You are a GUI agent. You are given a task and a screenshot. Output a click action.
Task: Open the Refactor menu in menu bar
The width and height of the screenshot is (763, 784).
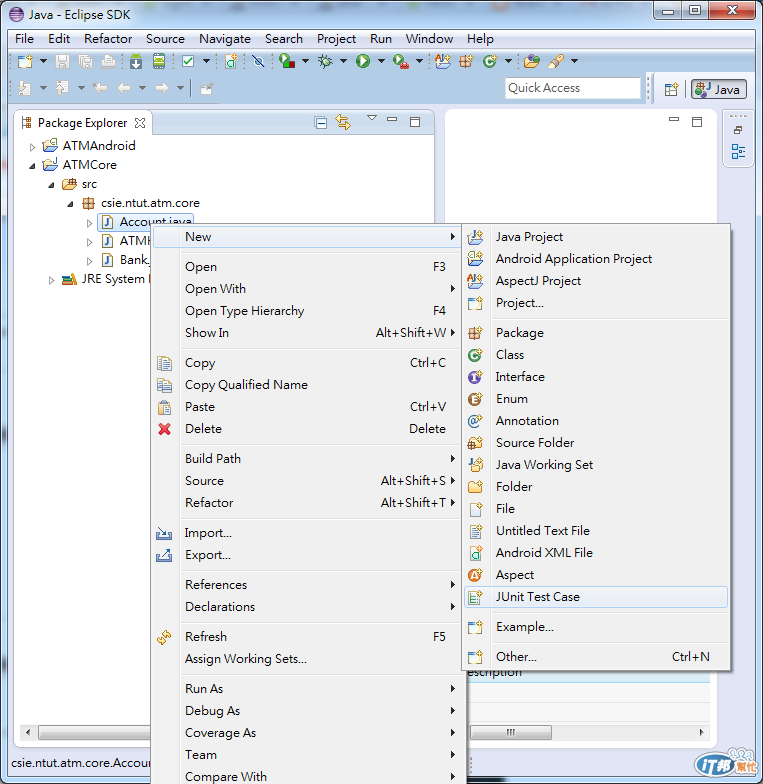click(x=108, y=38)
